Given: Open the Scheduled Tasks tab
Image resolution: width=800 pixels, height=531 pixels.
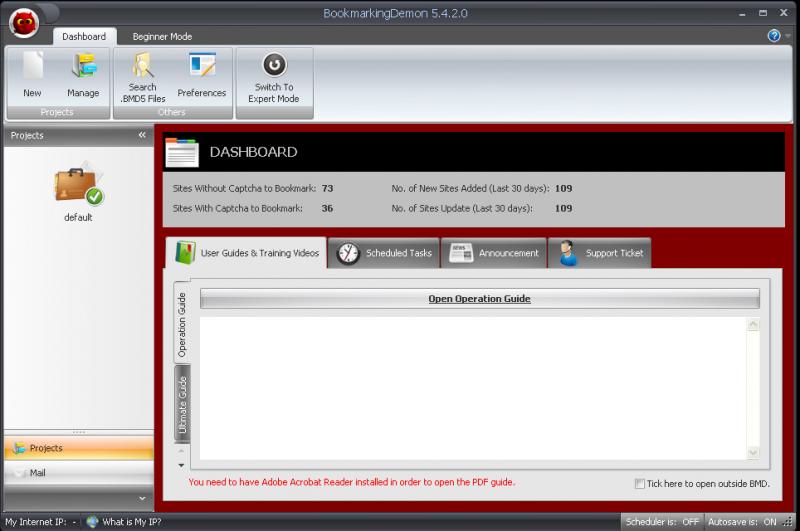Looking at the screenshot, I should [x=384, y=253].
